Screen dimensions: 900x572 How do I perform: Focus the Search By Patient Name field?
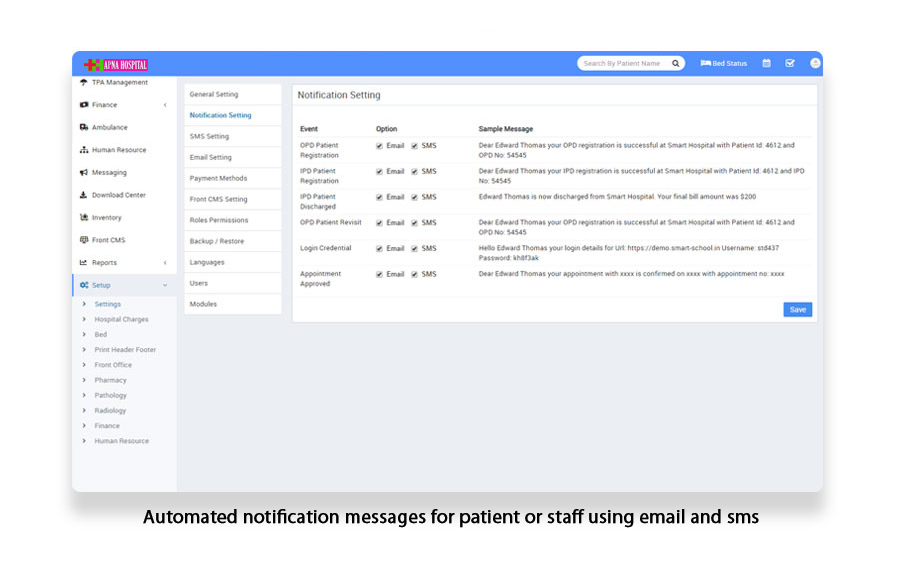coord(624,64)
